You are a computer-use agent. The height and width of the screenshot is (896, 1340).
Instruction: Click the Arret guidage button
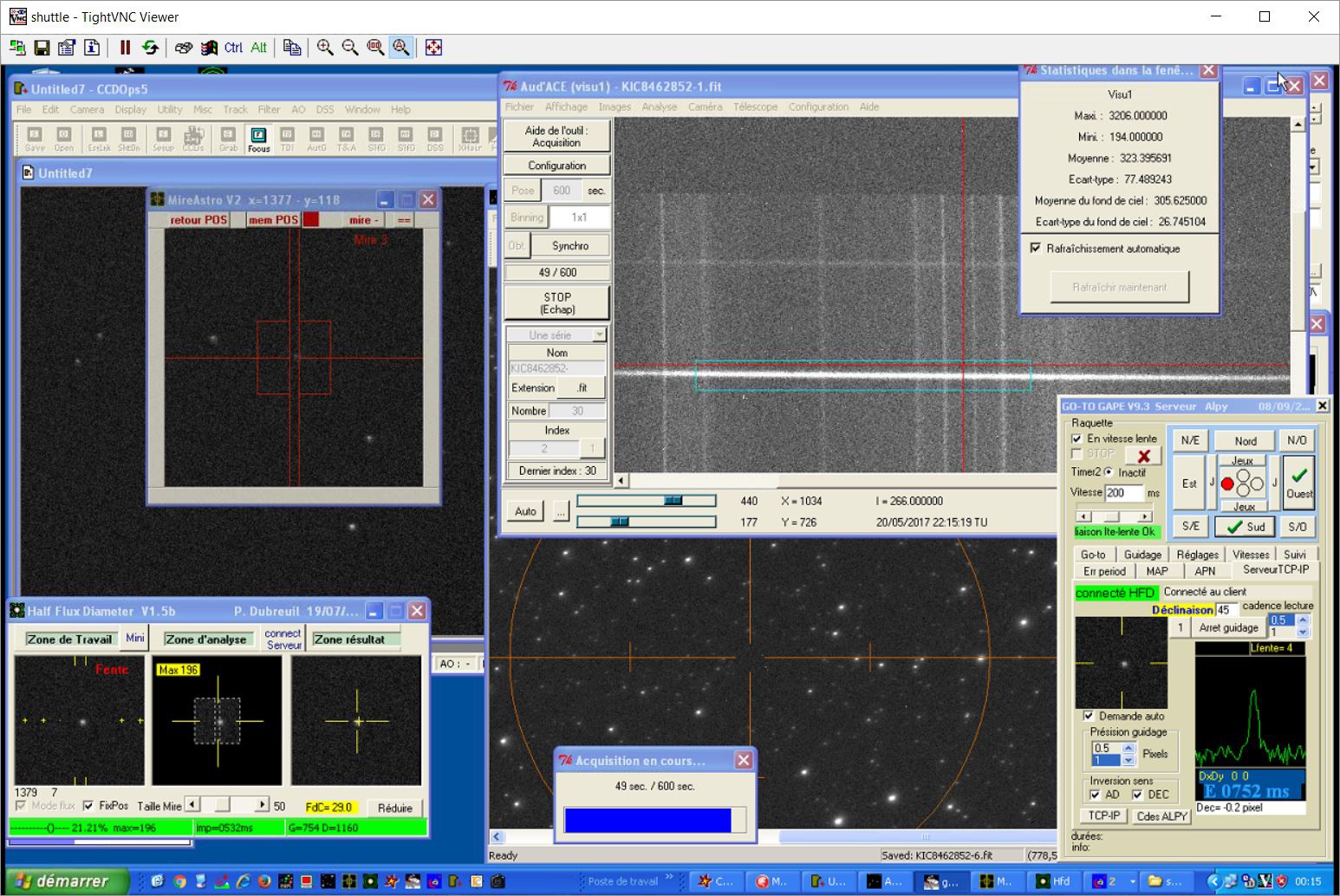tap(1228, 627)
